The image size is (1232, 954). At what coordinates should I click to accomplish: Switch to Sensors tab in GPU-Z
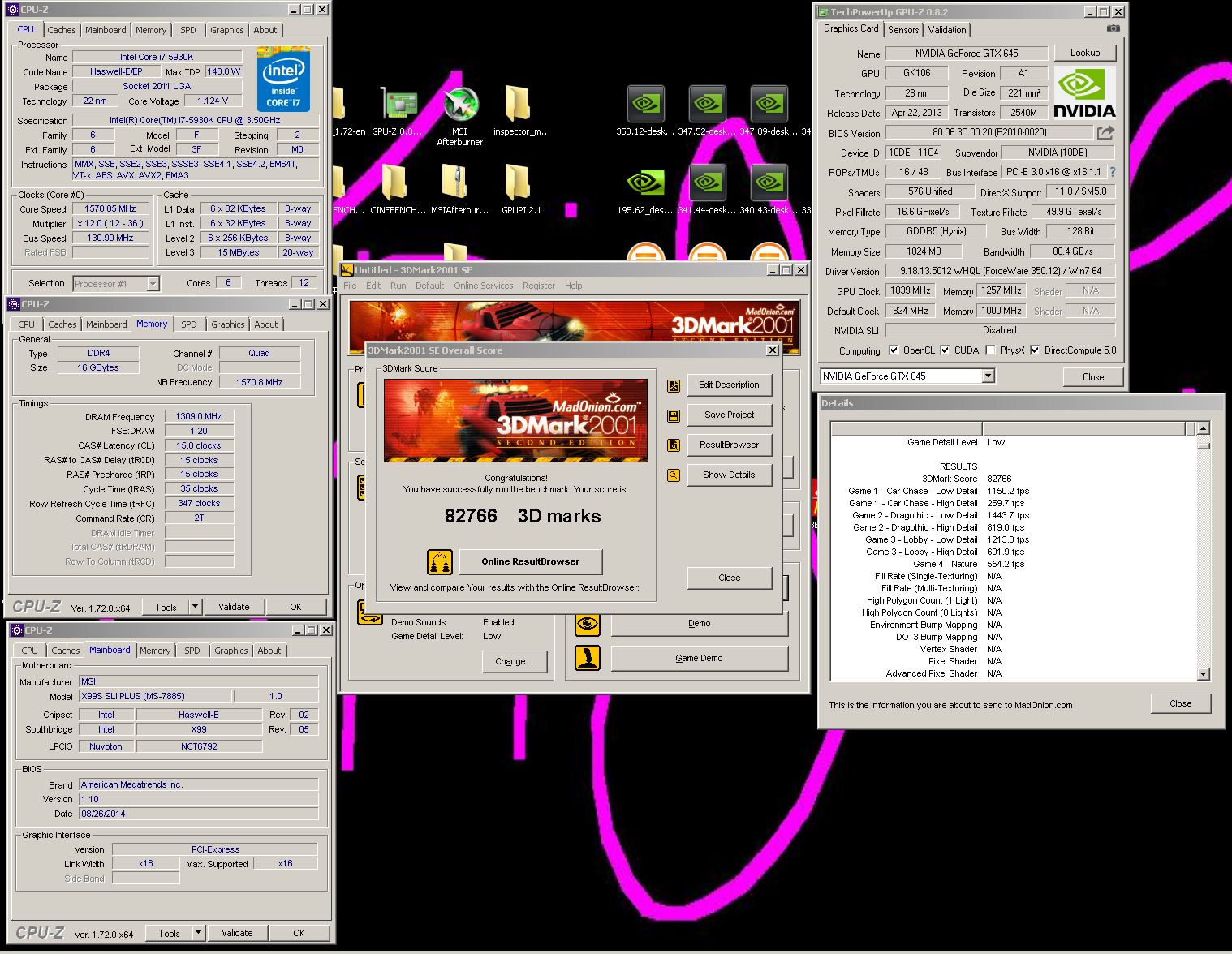pos(903,30)
